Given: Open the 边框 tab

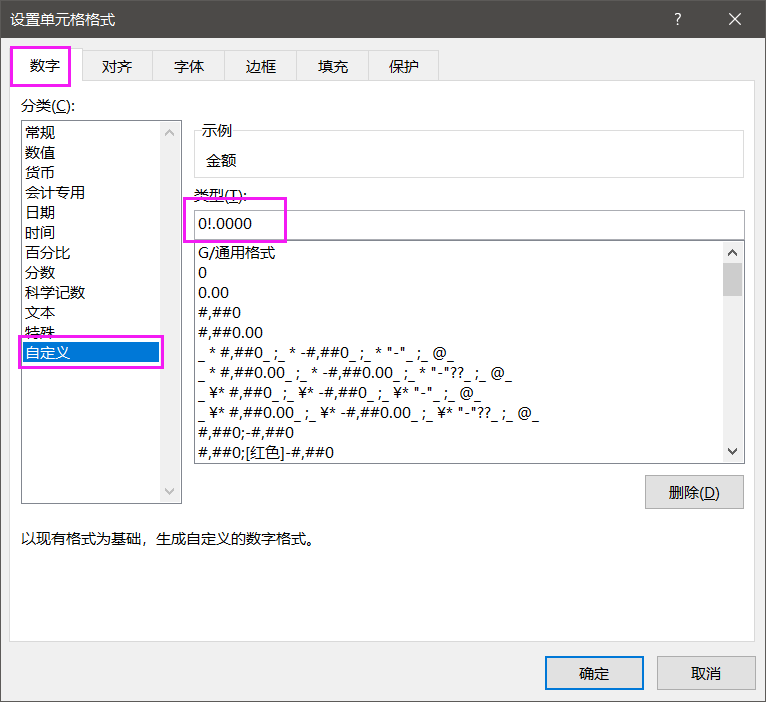Looking at the screenshot, I should 260,66.
